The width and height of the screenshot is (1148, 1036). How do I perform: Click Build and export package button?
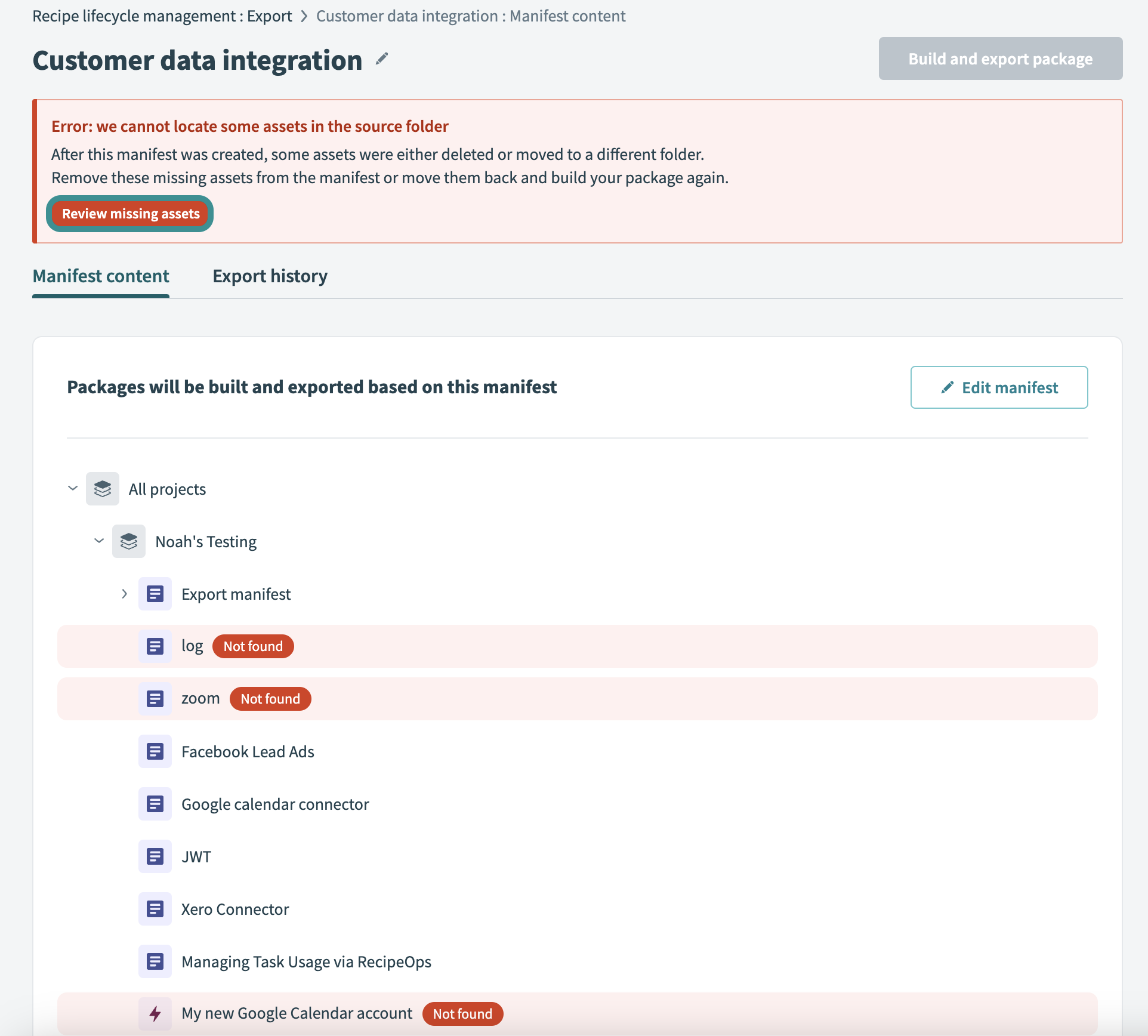click(x=1000, y=58)
